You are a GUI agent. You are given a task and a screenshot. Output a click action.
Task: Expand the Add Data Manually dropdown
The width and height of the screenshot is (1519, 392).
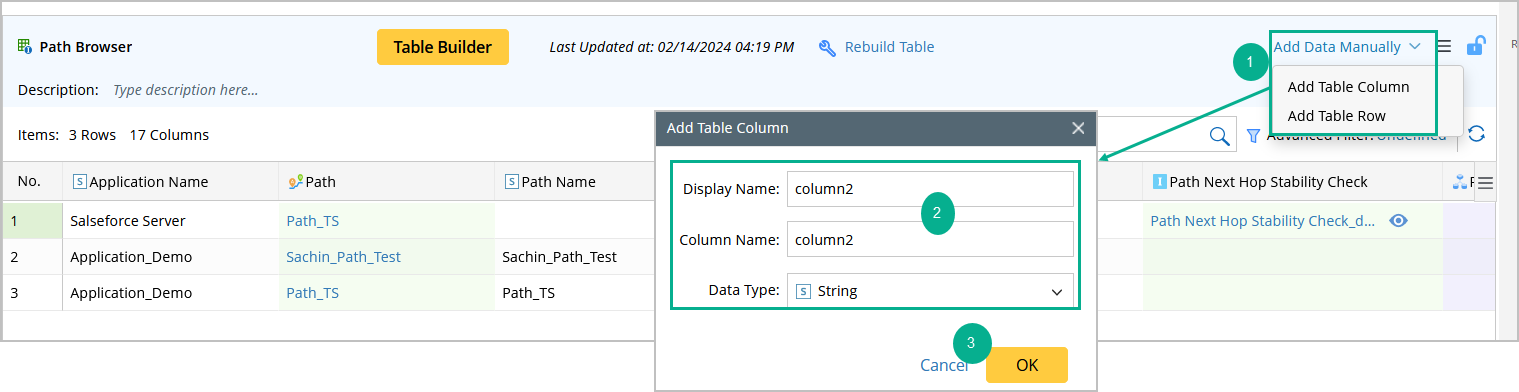pos(1347,46)
